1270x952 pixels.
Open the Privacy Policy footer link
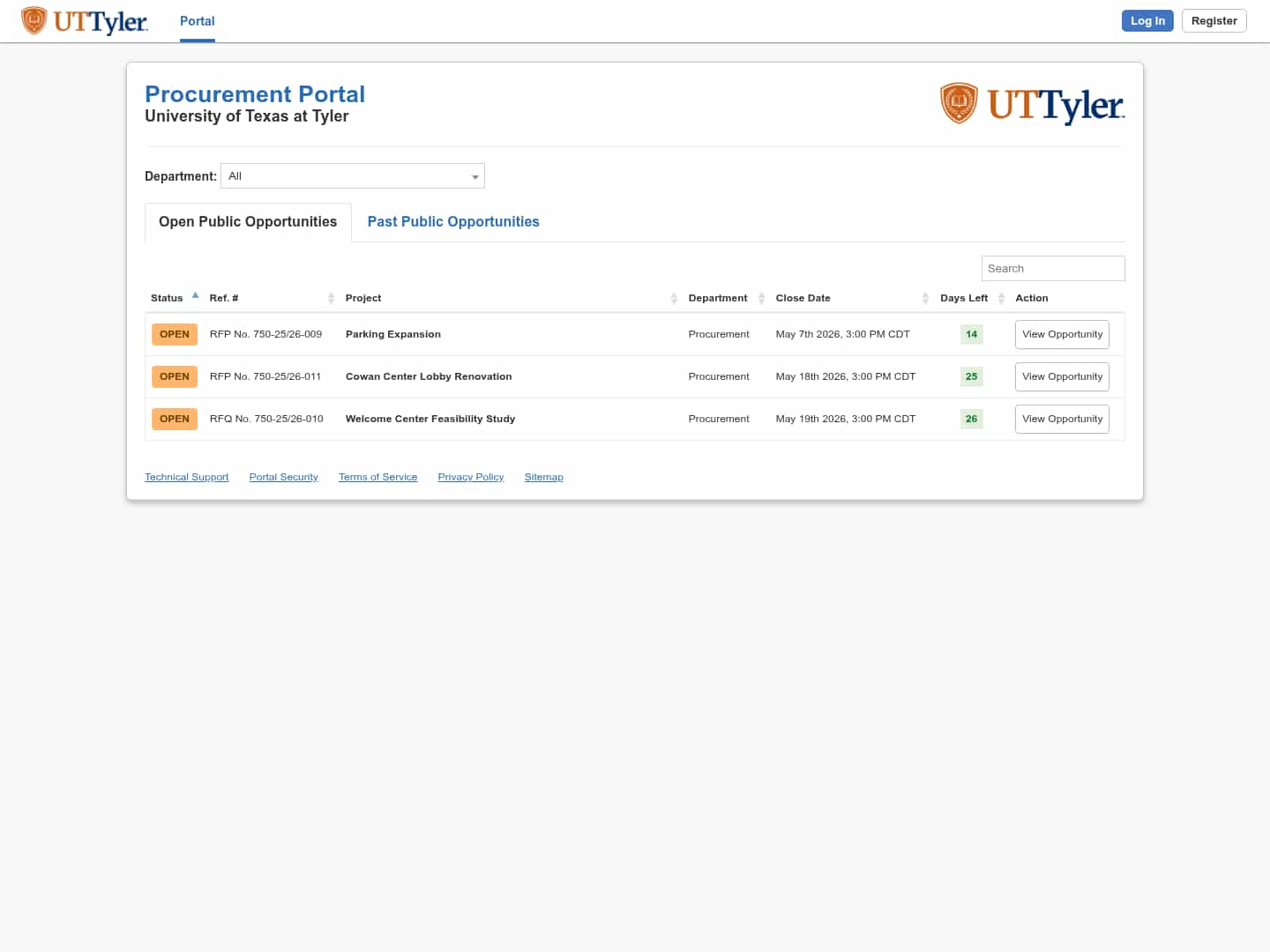[471, 477]
